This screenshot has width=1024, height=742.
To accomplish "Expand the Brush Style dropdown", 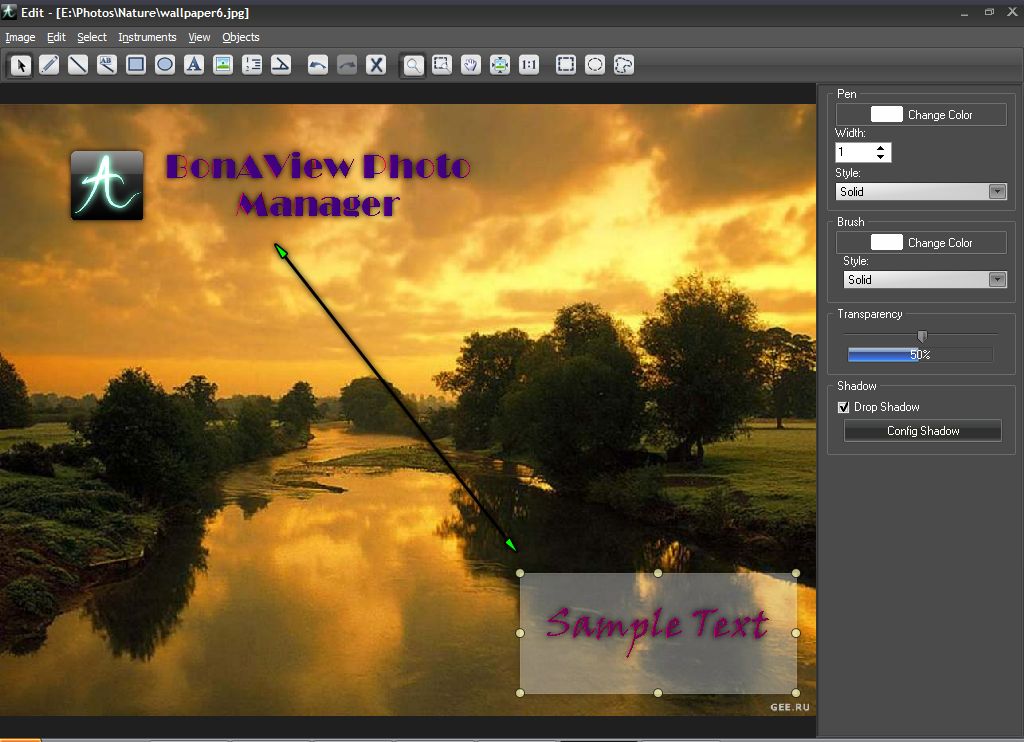I will tap(996, 280).
